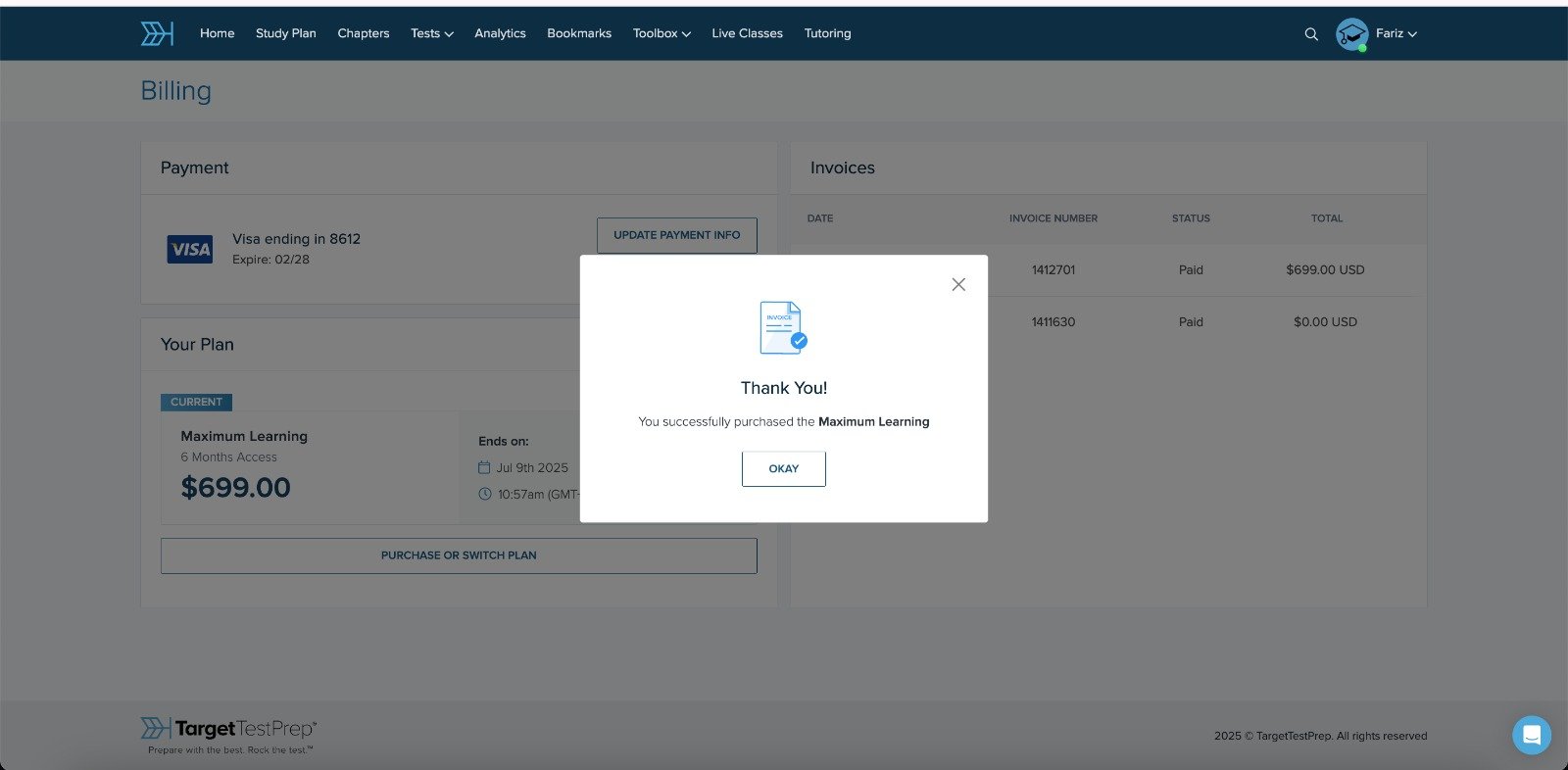Click the calendar icon beside Jul 9th 2025
1568x770 pixels.
point(484,468)
